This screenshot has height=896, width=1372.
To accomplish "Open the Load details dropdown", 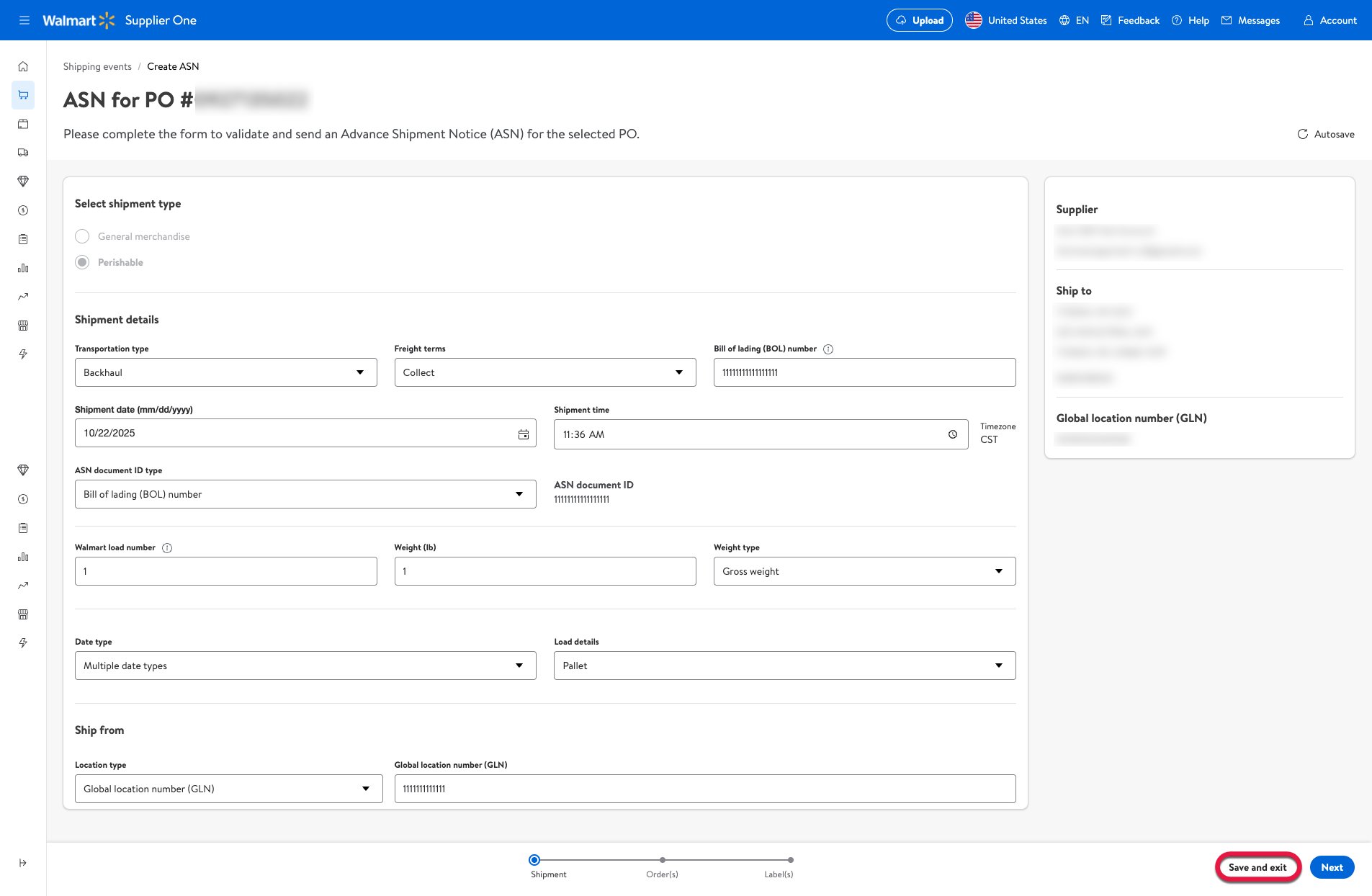I will click(784, 666).
